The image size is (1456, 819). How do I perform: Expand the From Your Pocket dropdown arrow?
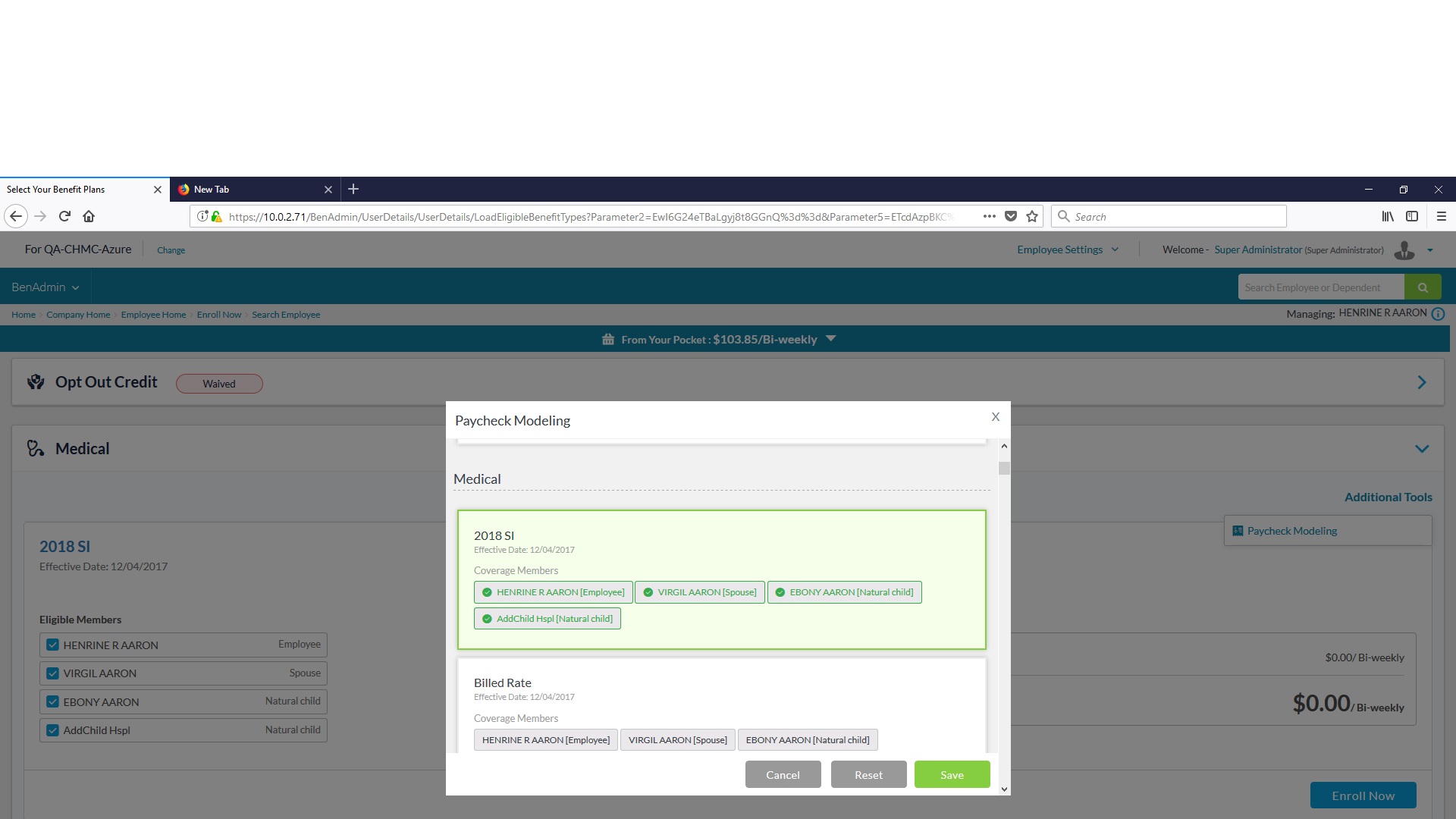830,339
